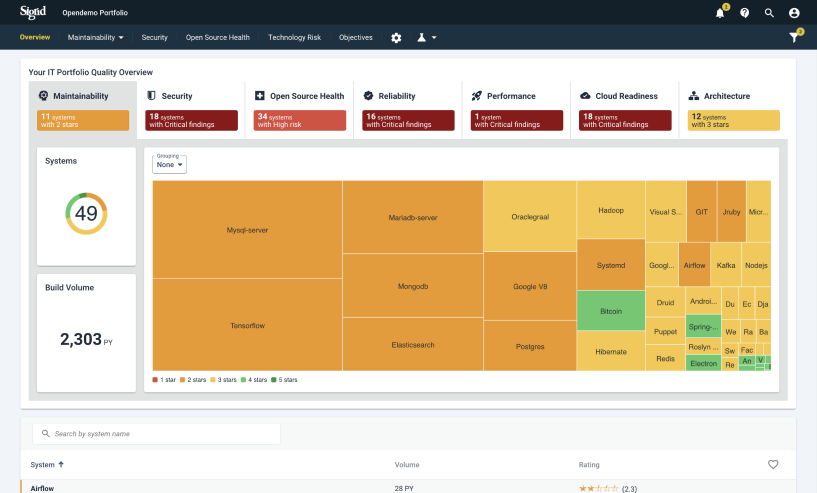817x493 pixels.
Task: Select the Mysql-server treemap tile
Action: click(247, 229)
